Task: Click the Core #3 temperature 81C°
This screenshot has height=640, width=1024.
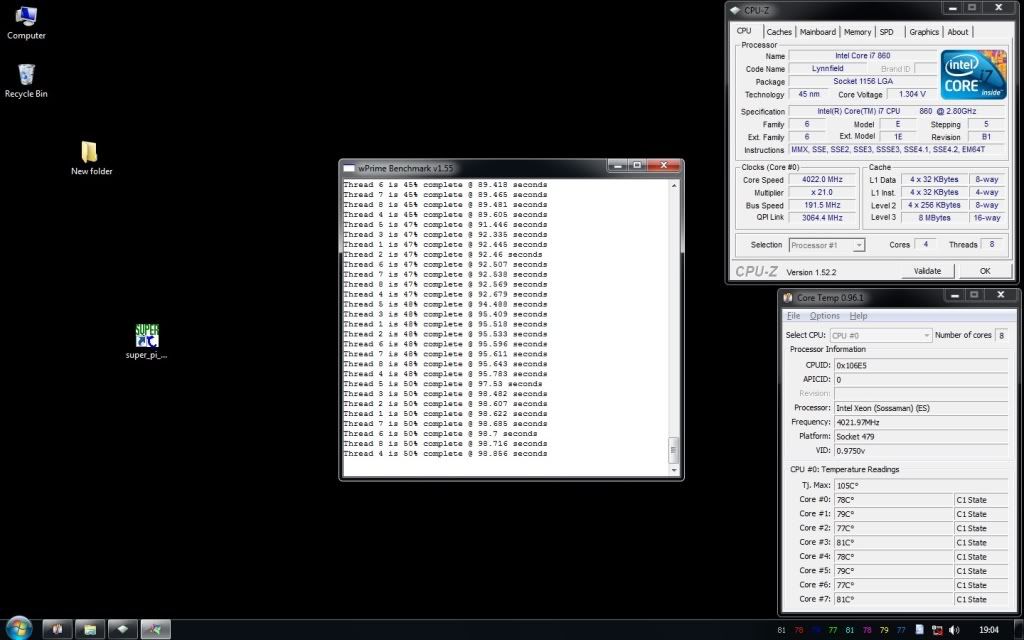Action: coord(893,542)
